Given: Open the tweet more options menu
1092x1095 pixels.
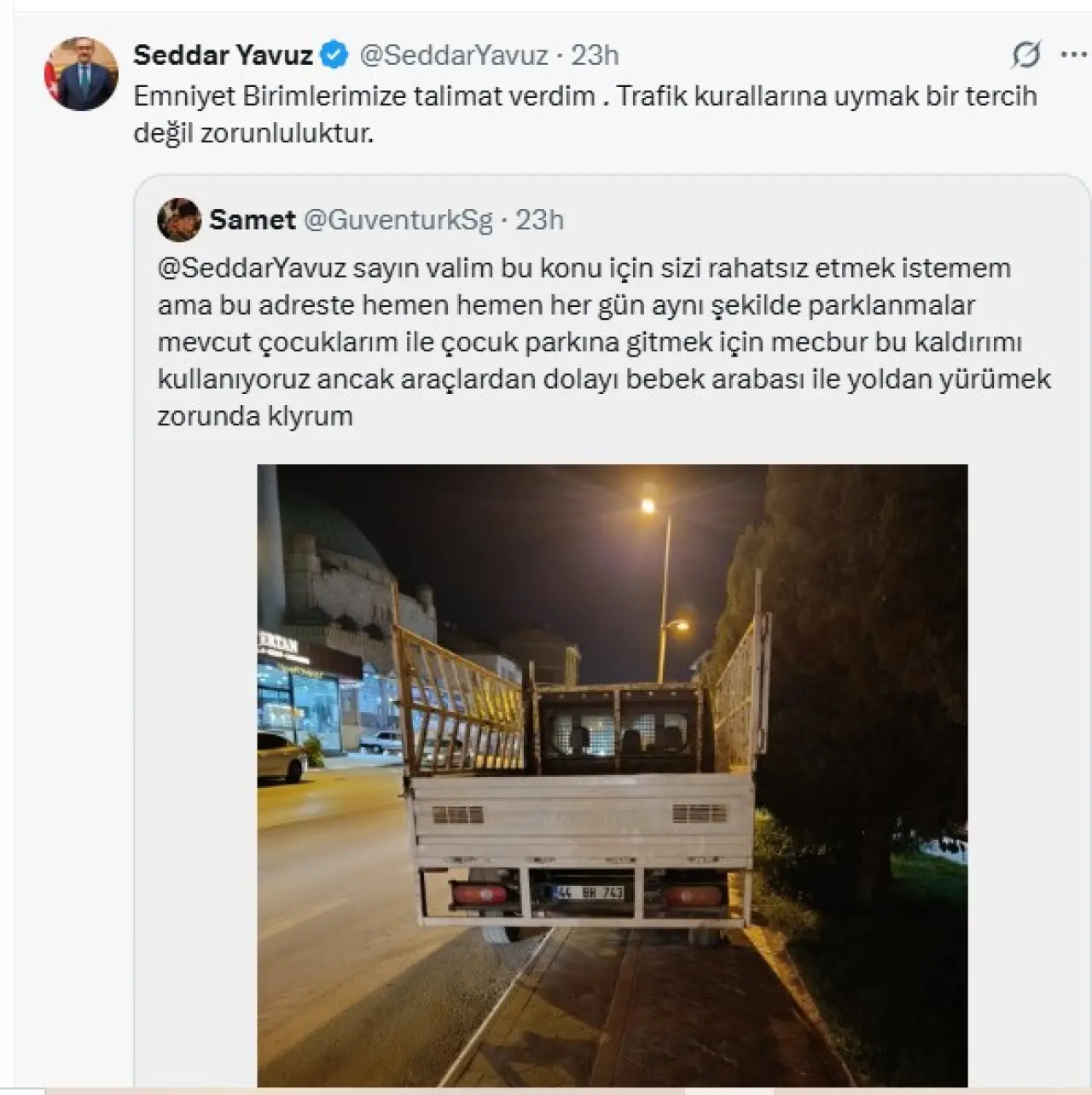Looking at the screenshot, I should pos(1073,55).
